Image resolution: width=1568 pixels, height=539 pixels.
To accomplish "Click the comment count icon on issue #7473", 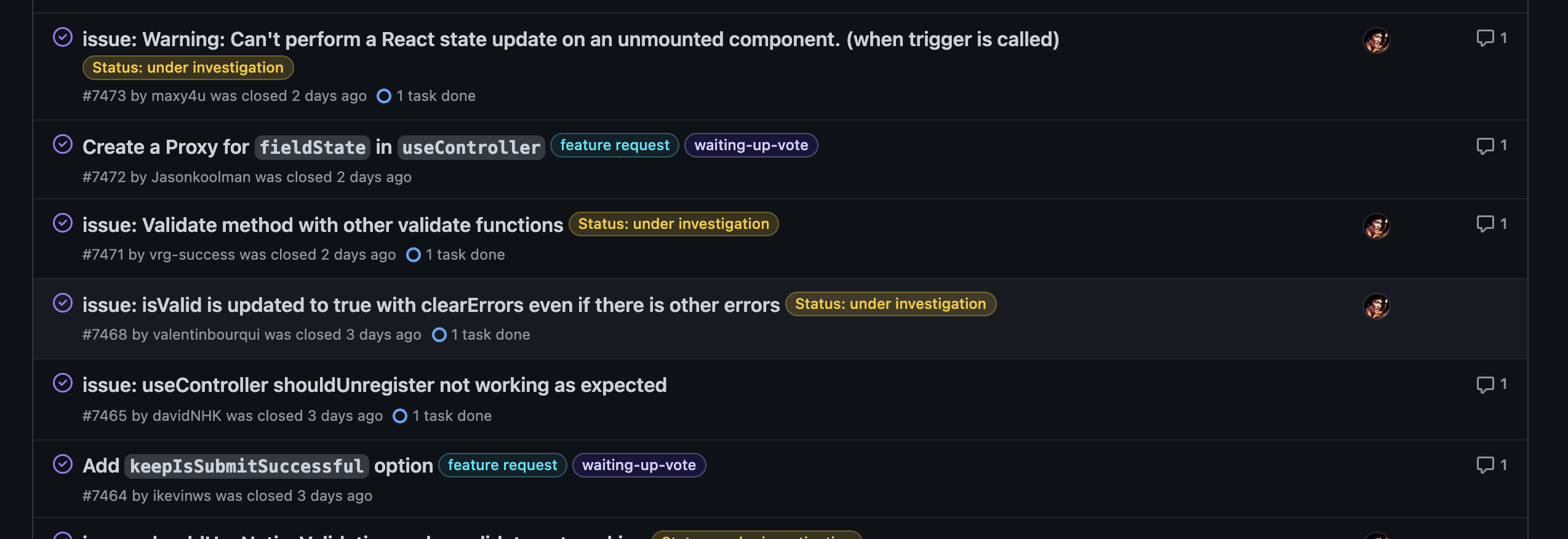I will pos(1486,38).
